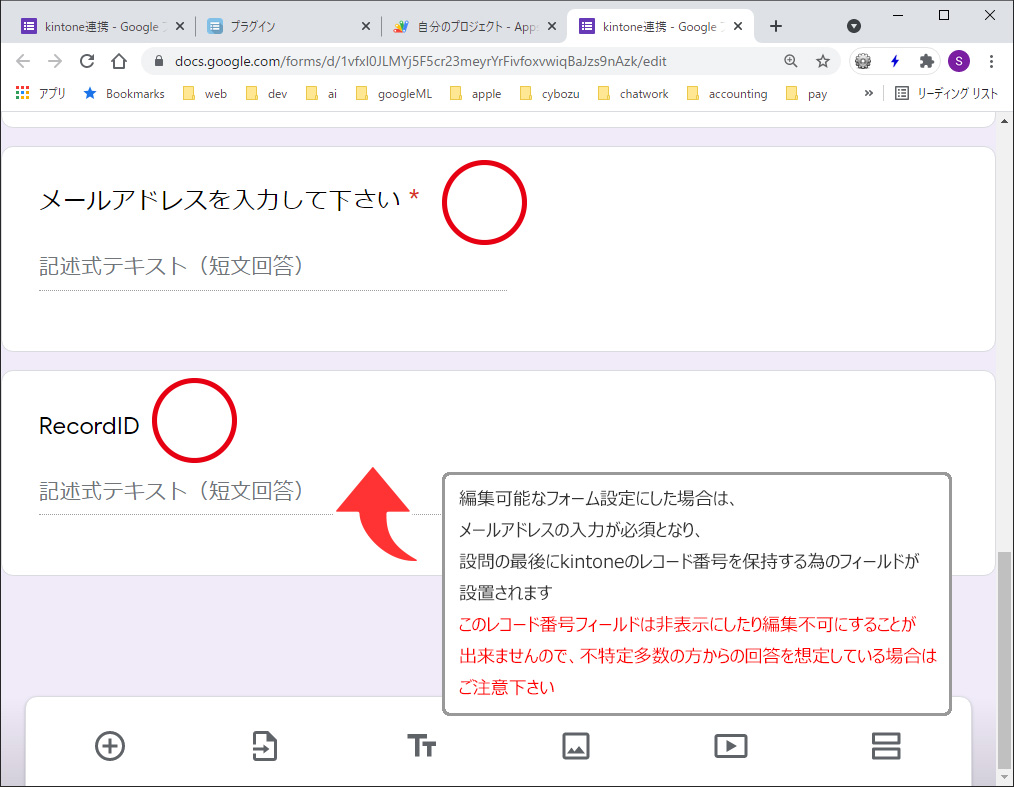Open the zoom magnifier in address bar

(791, 61)
